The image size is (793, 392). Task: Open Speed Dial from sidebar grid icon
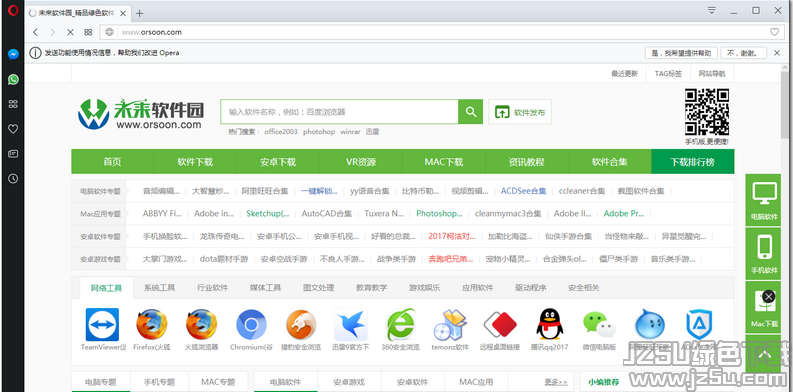(x=13, y=104)
